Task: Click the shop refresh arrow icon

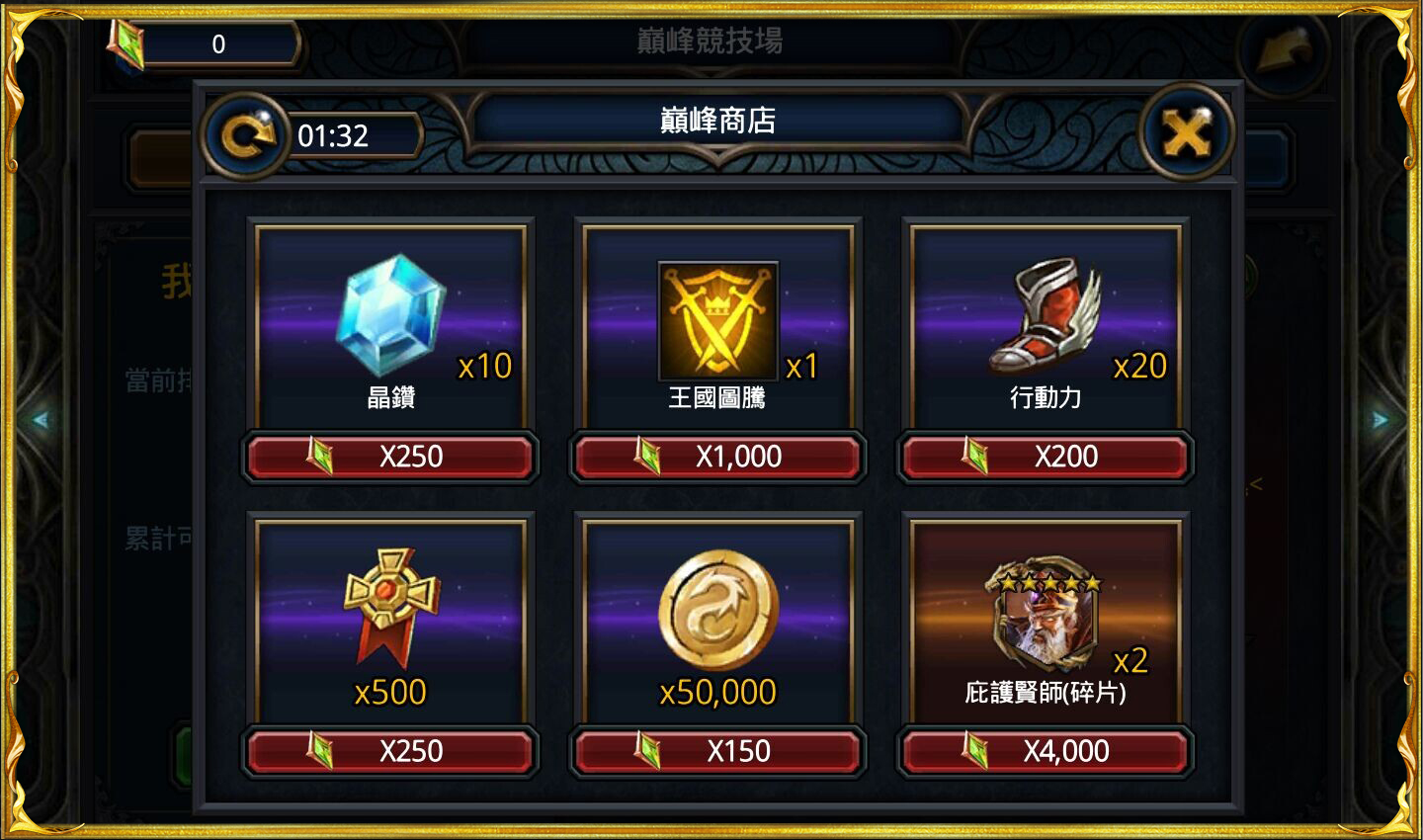Action: (x=246, y=135)
